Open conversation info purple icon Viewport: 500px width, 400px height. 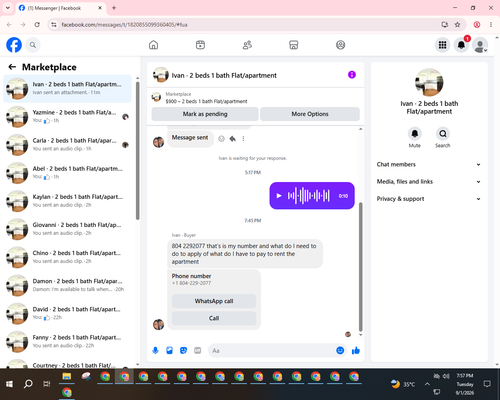(x=352, y=75)
